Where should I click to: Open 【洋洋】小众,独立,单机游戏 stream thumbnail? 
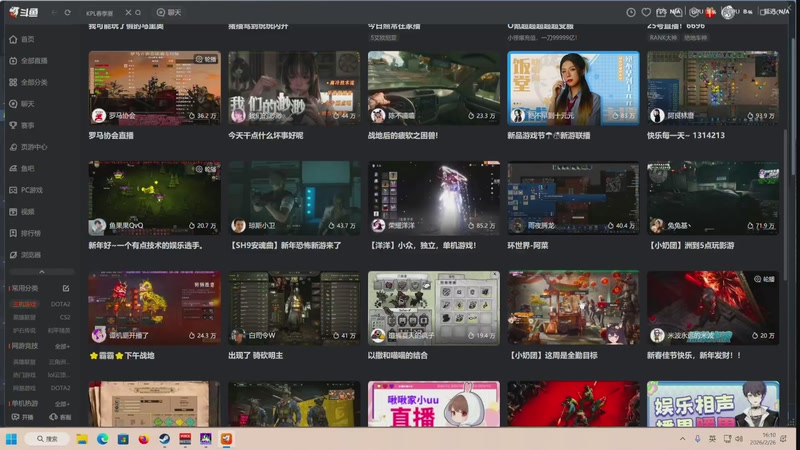434,198
